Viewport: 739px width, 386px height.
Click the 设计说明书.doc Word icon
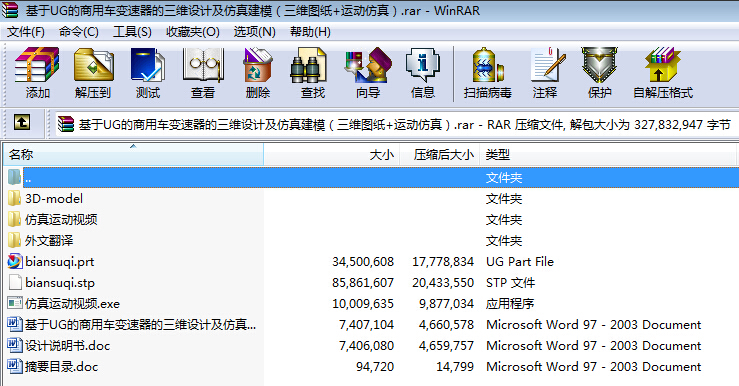15,345
